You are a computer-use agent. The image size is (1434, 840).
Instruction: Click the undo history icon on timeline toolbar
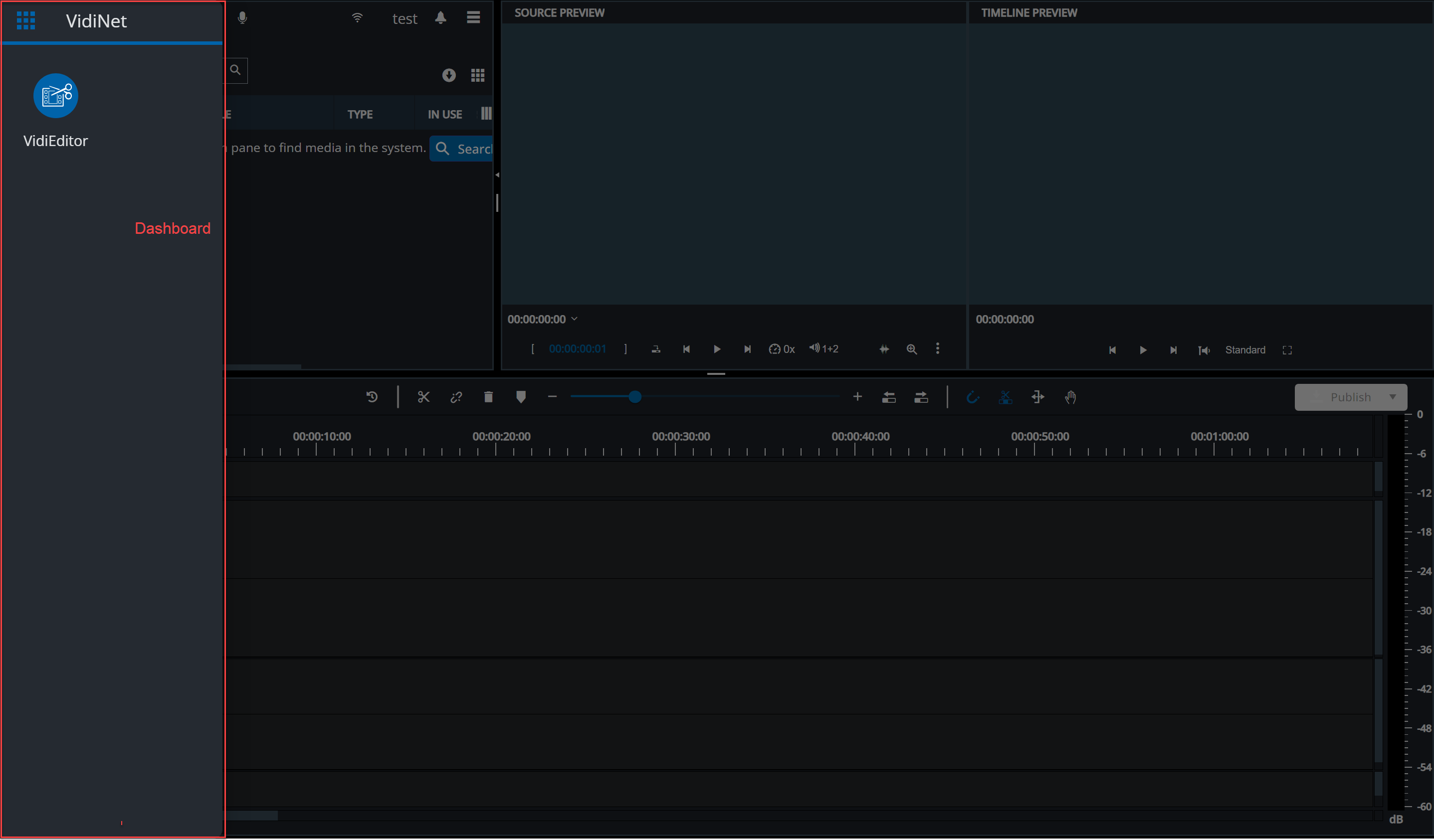pyautogui.click(x=372, y=397)
